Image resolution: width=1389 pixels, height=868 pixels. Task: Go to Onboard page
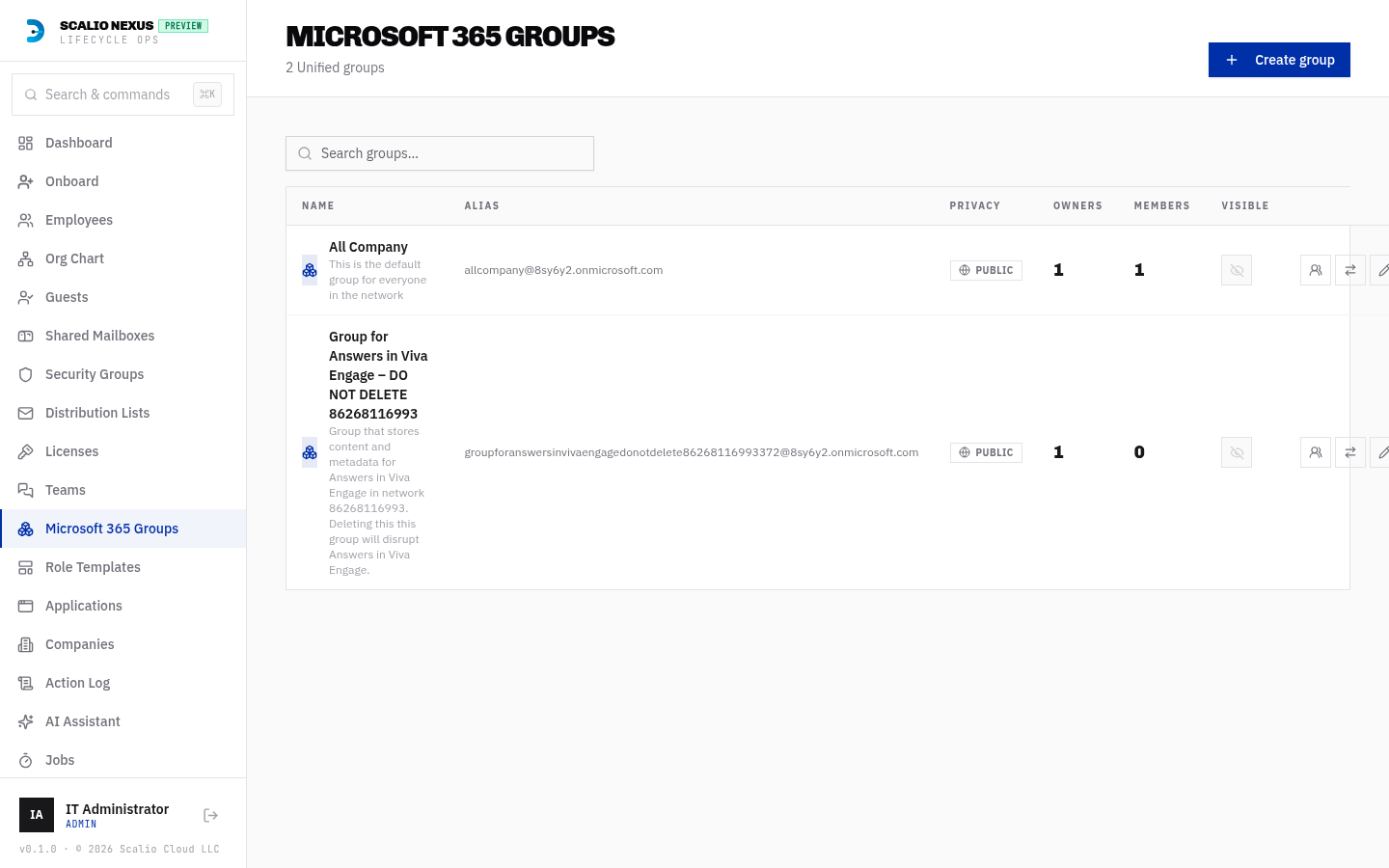click(123, 181)
